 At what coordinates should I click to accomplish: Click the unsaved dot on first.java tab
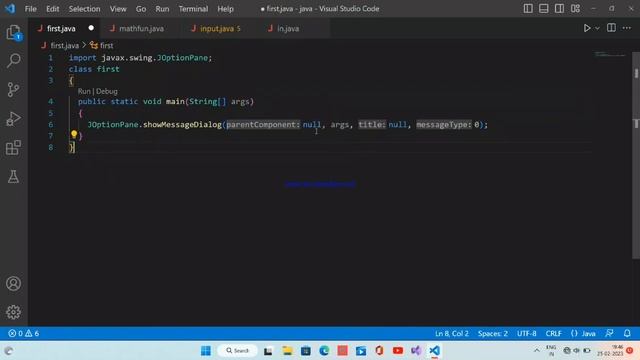point(91,28)
